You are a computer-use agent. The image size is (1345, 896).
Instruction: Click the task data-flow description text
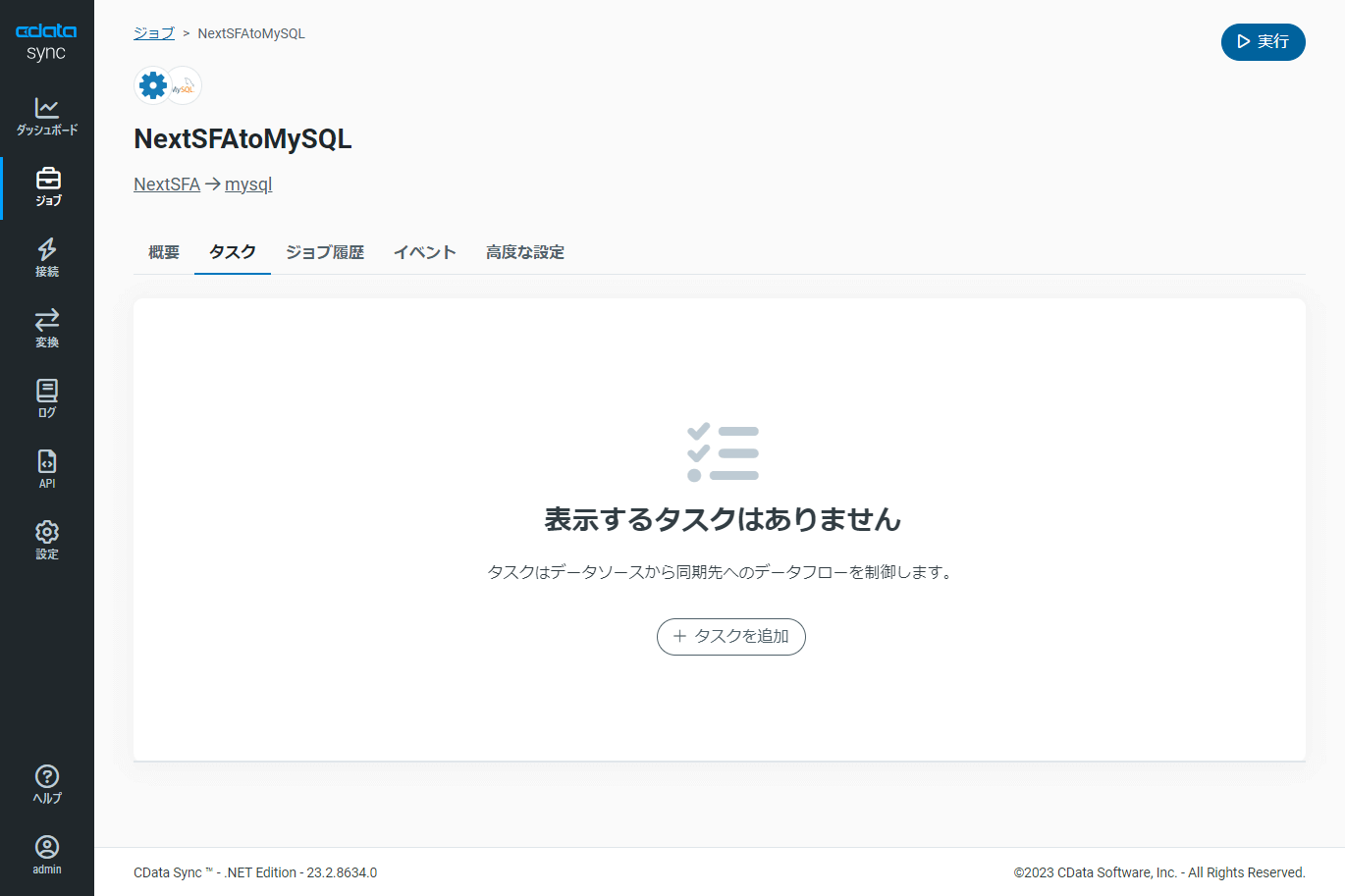tap(721, 572)
